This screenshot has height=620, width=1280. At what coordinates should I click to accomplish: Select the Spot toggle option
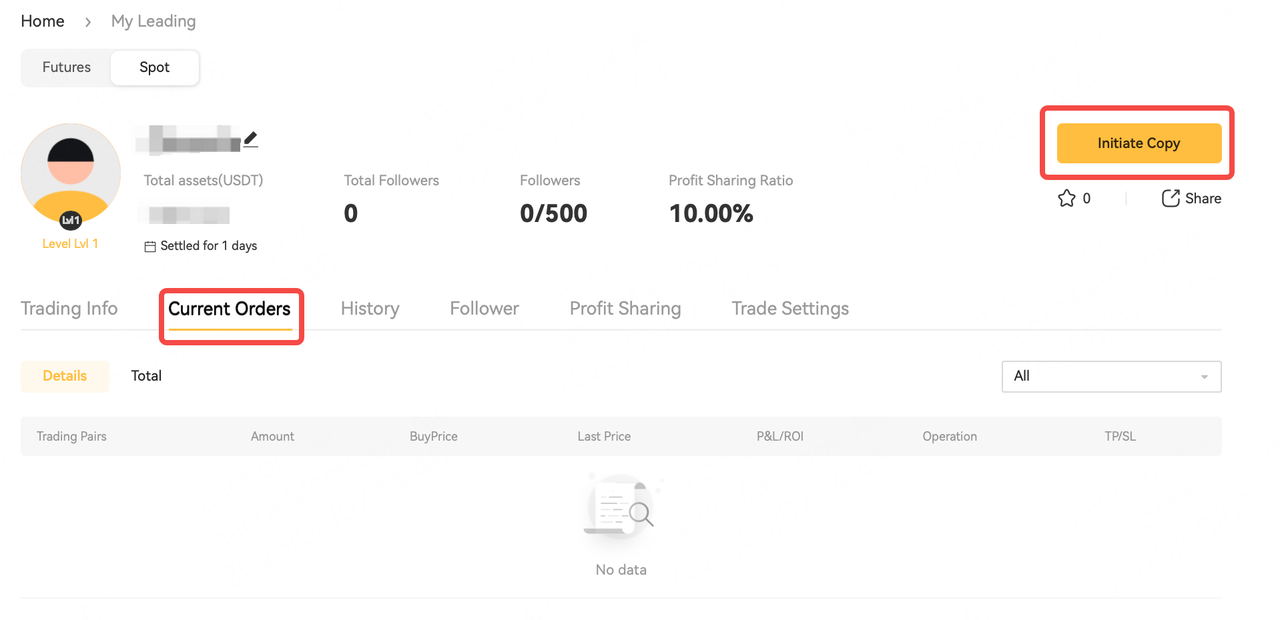155,67
